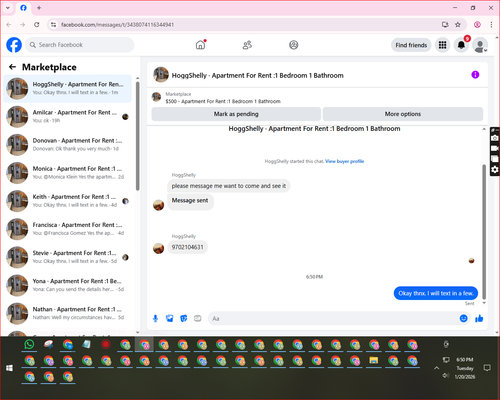Screen dimensions: 500x400
Task: Show hidden system tray icons
Action: point(436,368)
